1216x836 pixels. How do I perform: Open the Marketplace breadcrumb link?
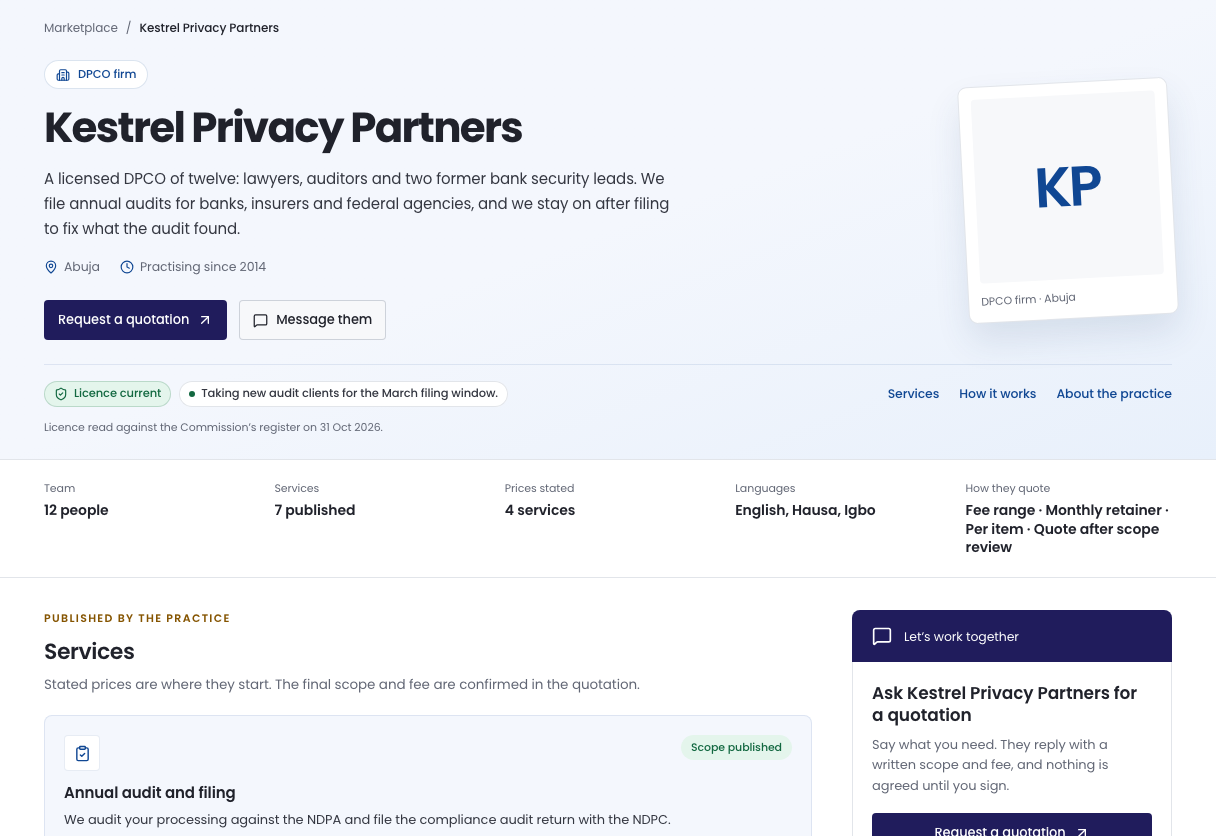coord(81,28)
